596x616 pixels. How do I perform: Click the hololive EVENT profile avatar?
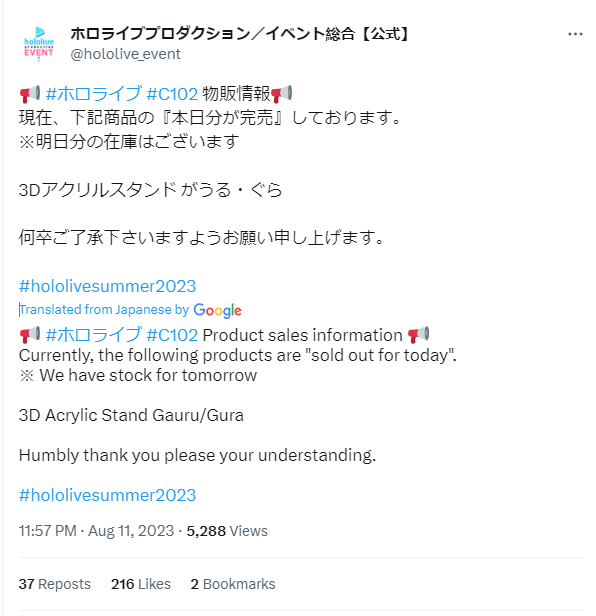[39, 43]
